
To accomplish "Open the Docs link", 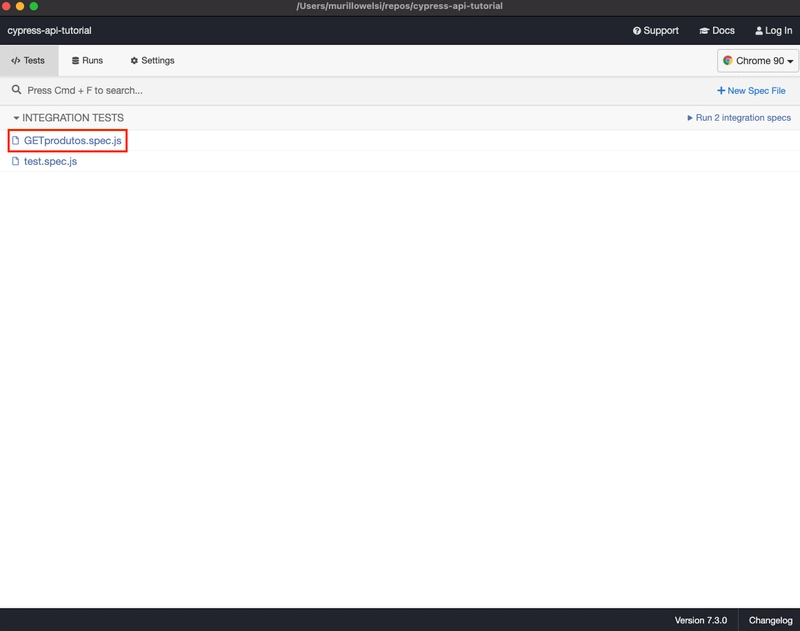I will pyautogui.click(x=717, y=31).
